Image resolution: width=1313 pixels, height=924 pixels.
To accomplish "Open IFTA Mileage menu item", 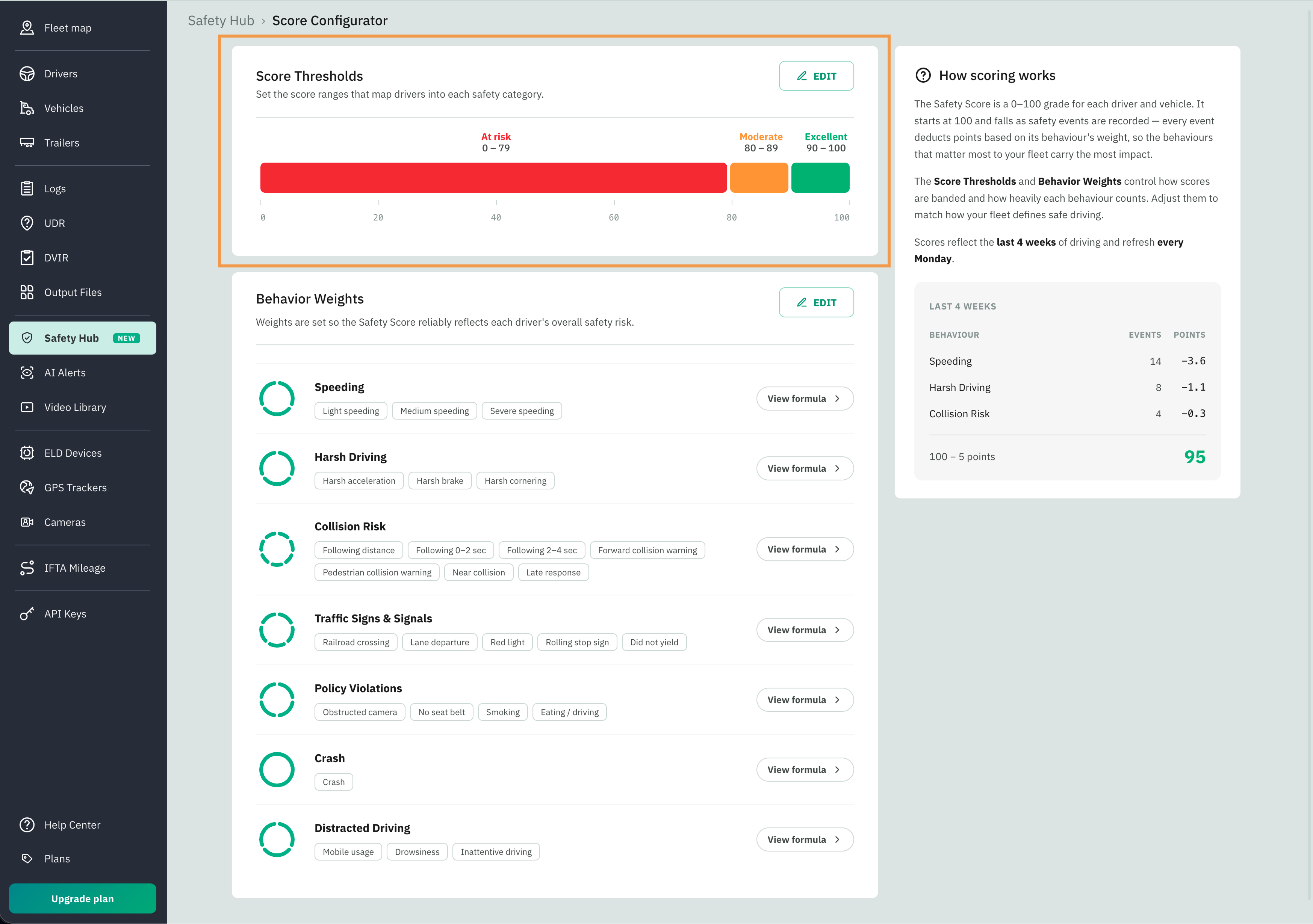I will tap(82, 568).
